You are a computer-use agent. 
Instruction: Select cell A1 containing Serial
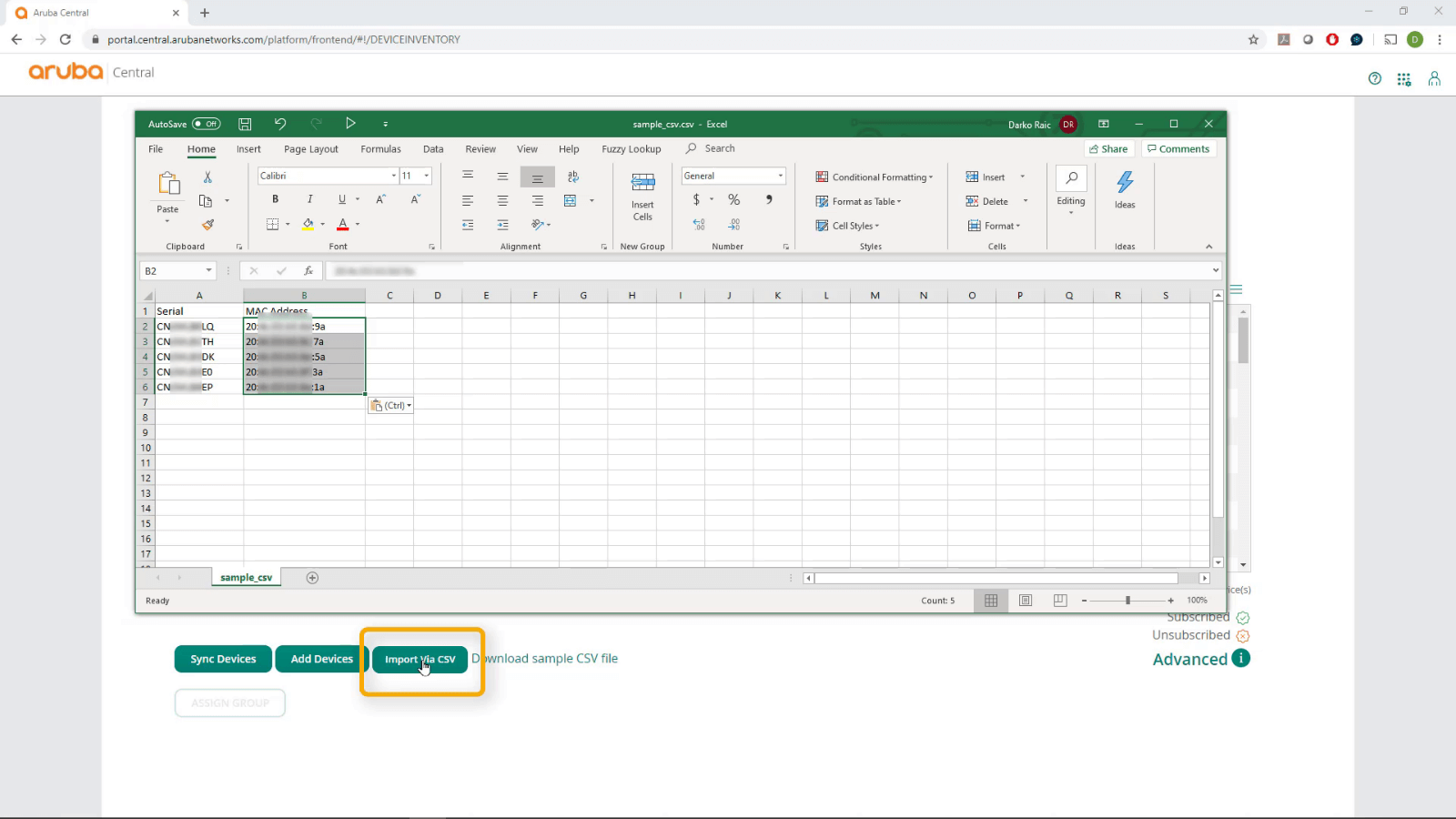point(199,311)
